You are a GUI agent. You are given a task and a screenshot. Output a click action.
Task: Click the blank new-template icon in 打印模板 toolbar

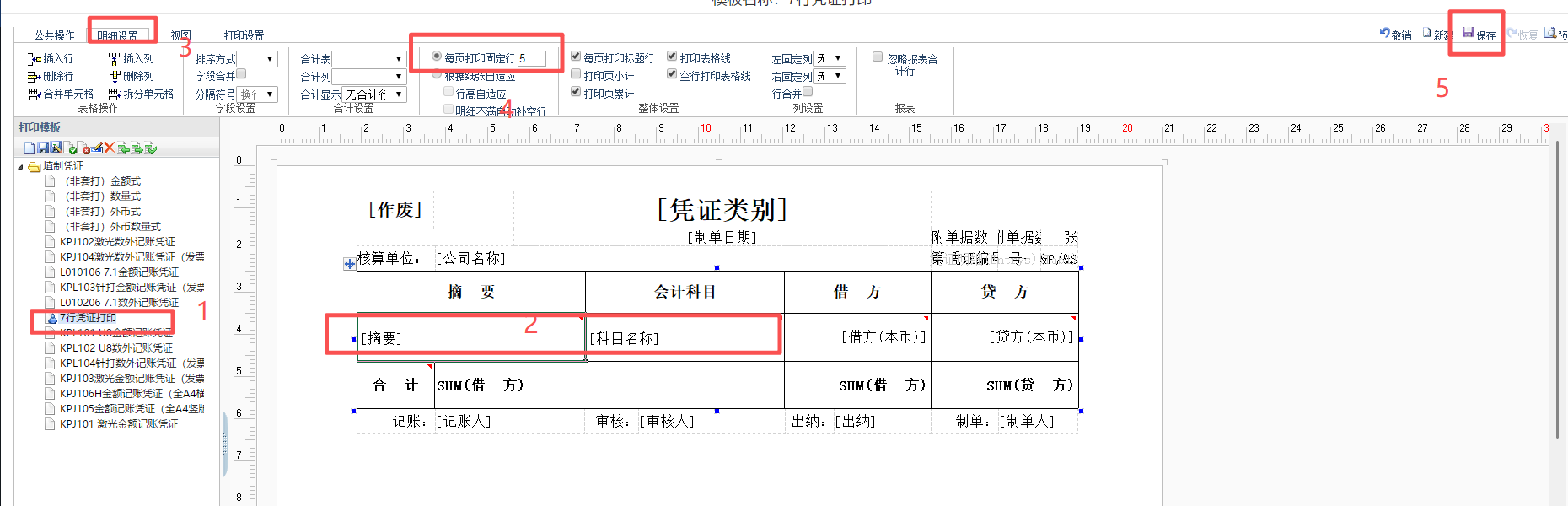(x=30, y=148)
